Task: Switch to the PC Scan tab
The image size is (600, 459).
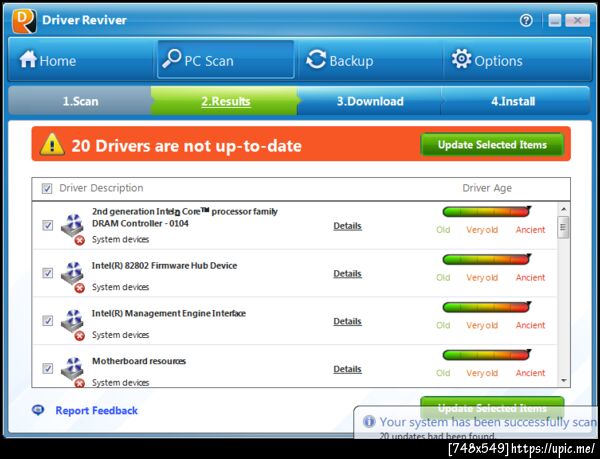Action: coord(226,60)
